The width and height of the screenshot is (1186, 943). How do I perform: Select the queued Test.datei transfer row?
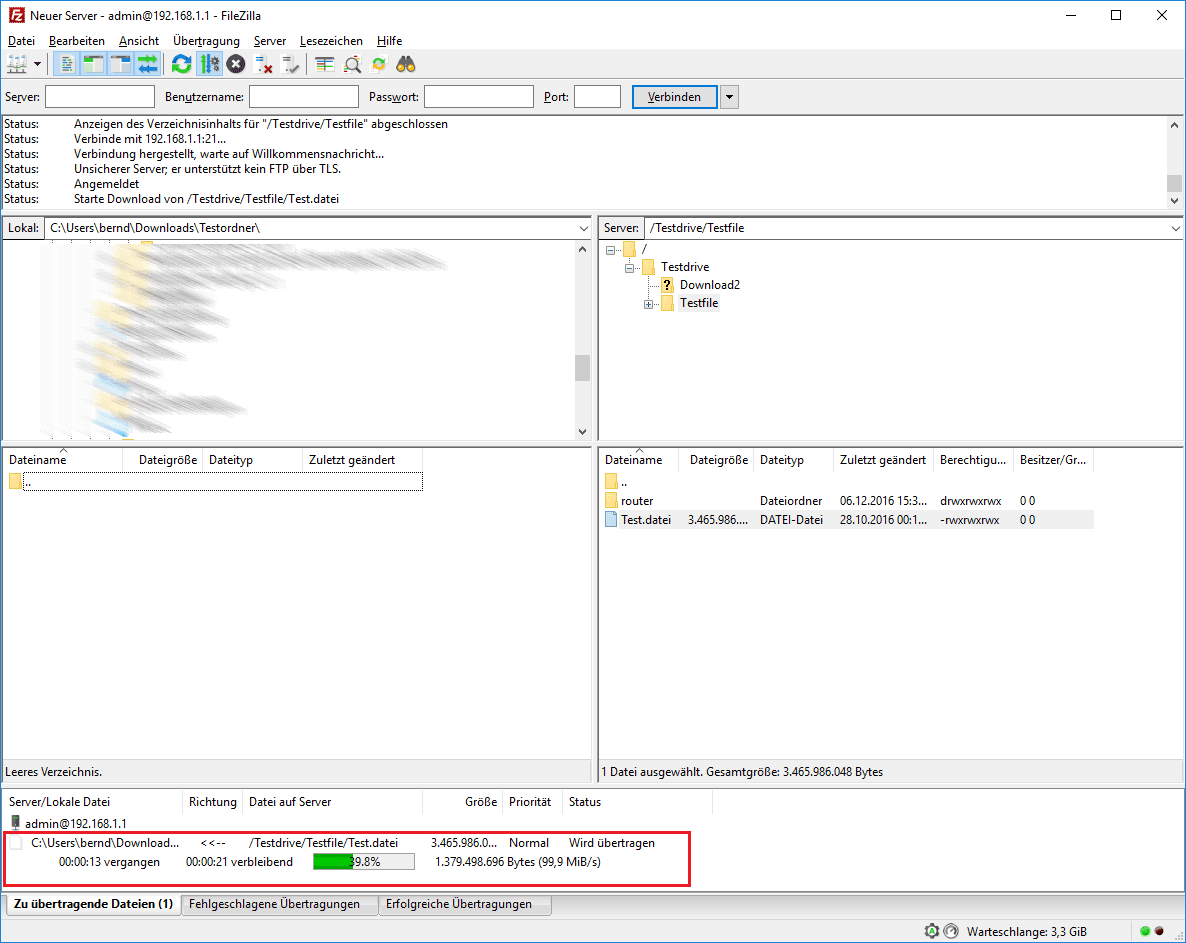(343, 842)
